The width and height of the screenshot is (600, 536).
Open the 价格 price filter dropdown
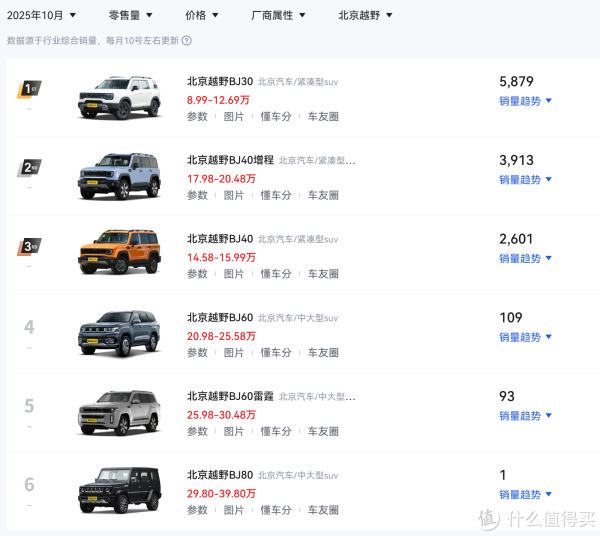202,15
